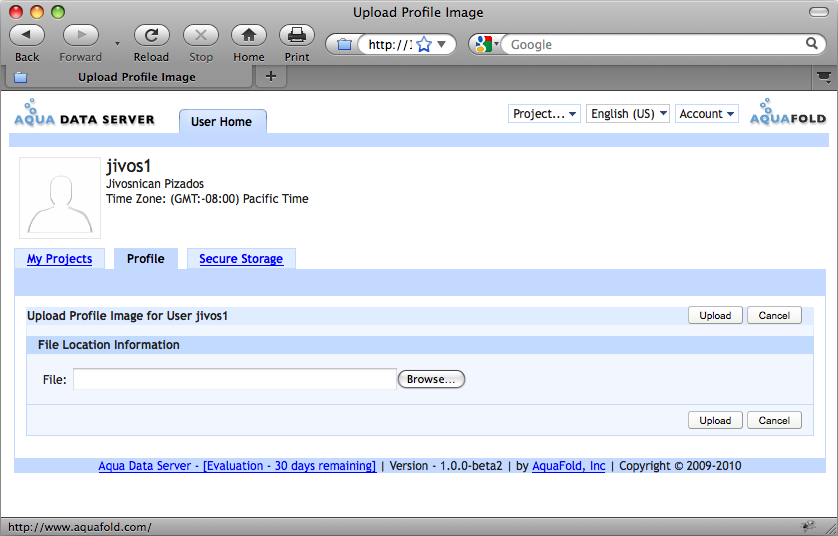838x536 pixels.
Task: Click the AquaFold logo
Action: coord(788,112)
